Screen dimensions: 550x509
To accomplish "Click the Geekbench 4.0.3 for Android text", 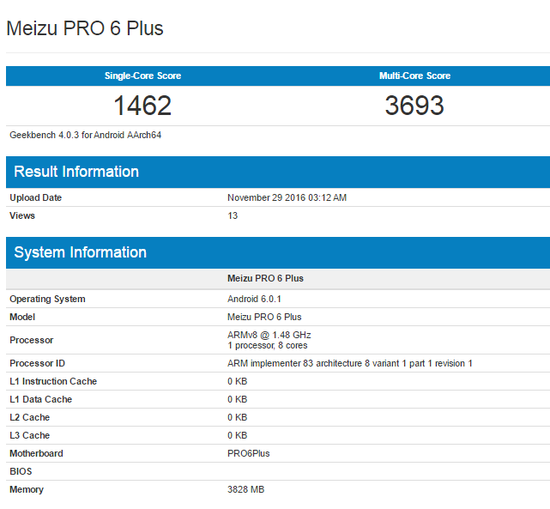I will click(x=85, y=135).
